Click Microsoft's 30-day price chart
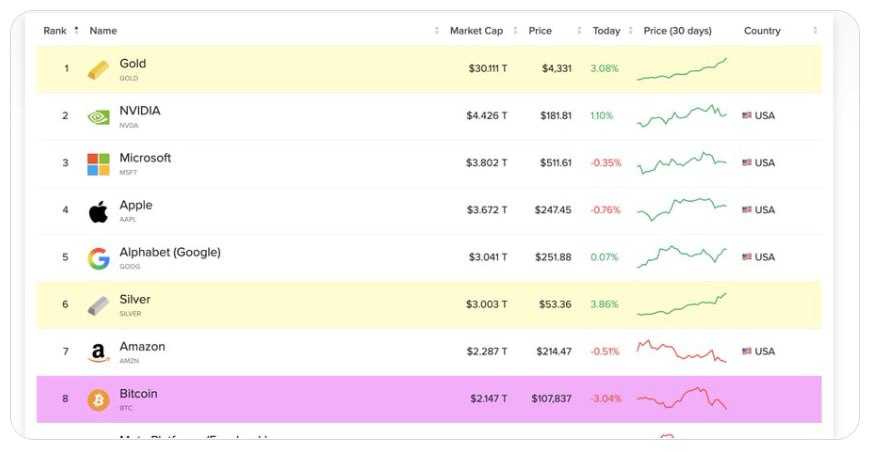This screenshot has width=876, height=452. click(682, 163)
